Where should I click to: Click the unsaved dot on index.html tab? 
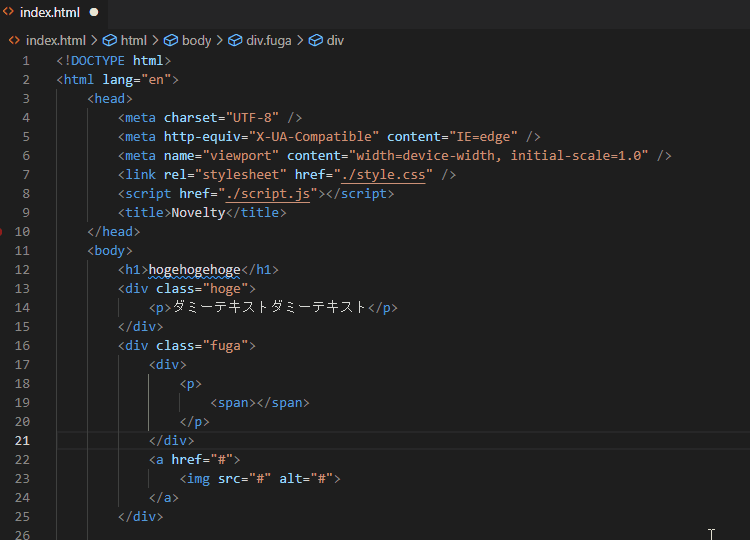click(94, 13)
